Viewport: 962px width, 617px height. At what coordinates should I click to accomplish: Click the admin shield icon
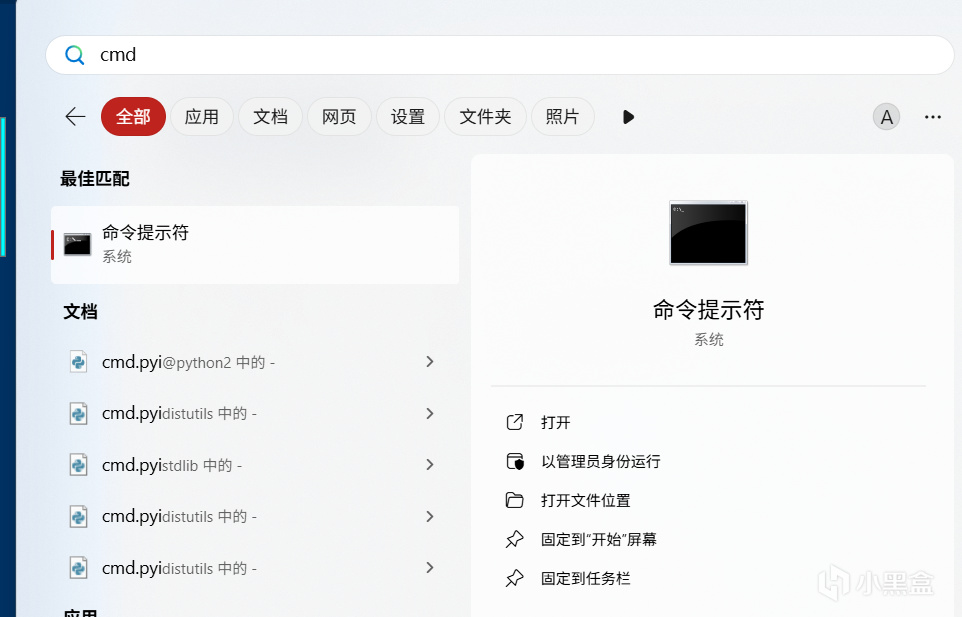click(515, 461)
